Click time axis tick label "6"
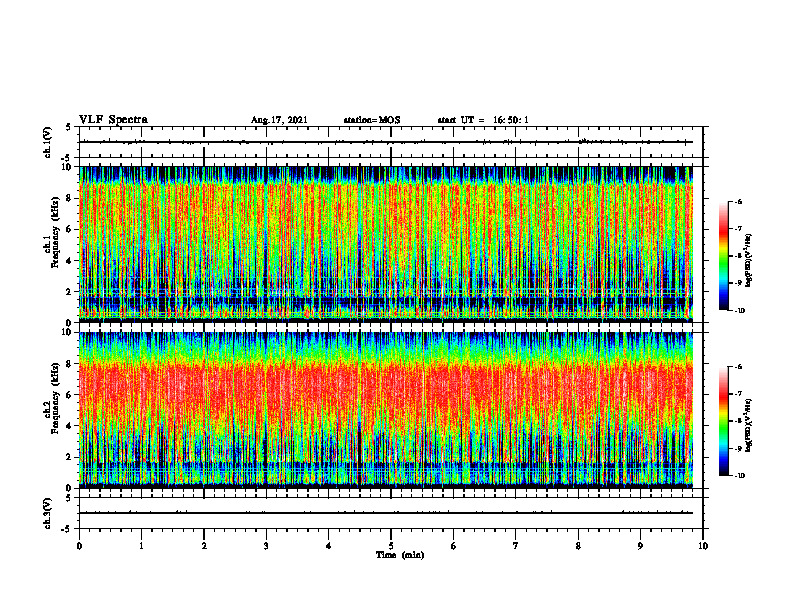Screen dimensions: 792x612 pyautogui.click(x=454, y=546)
